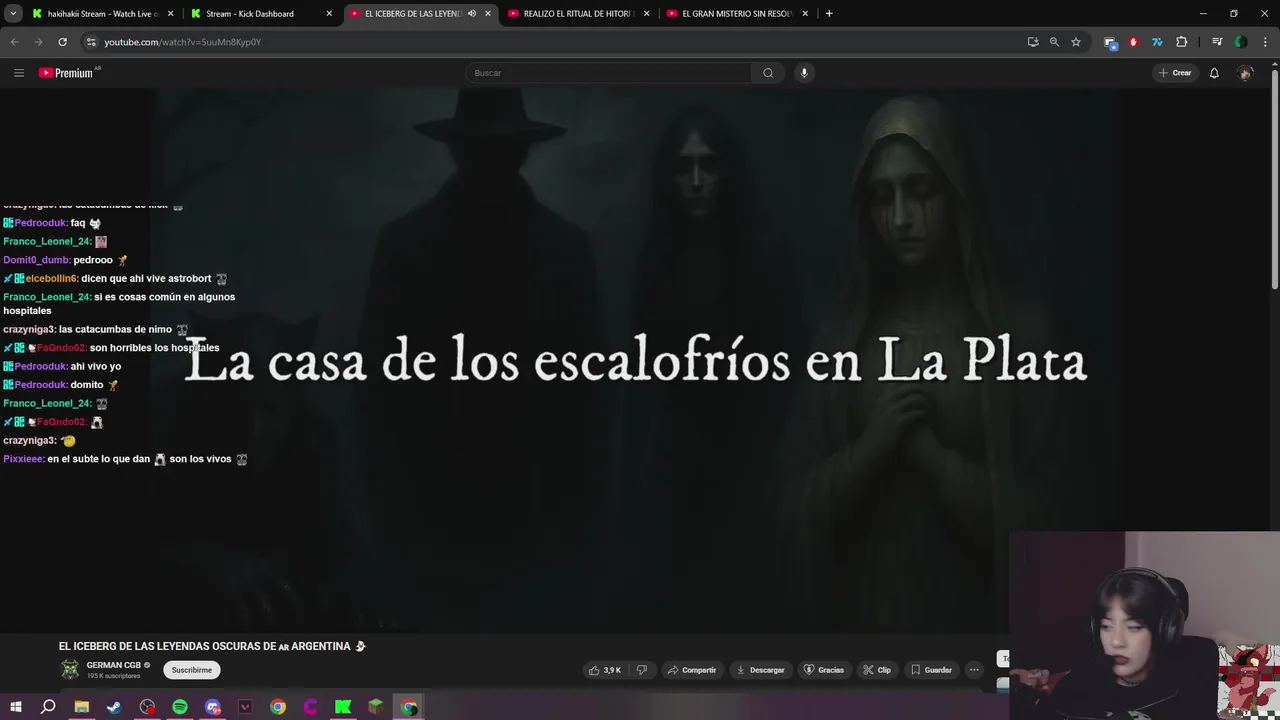Click the Suscribirme button
Screen dimensions: 1280x720
pos(191,670)
